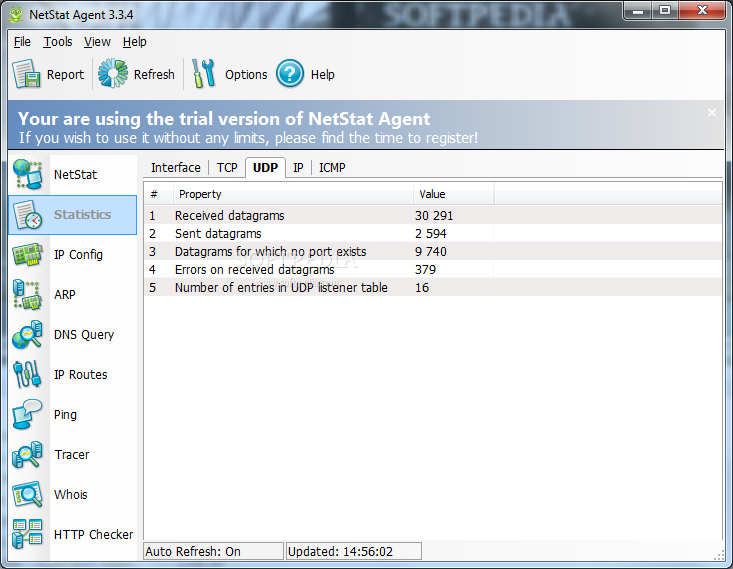The height and width of the screenshot is (569, 733).
Task: Click the blue Help question mark icon
Action: coord(290,74)
